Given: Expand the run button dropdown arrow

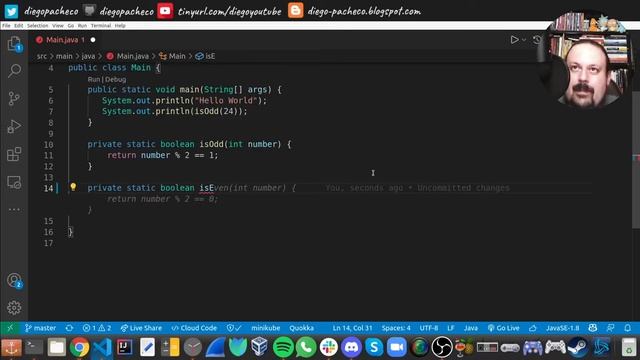Looking at the screenshot, I should coord(524,40).
